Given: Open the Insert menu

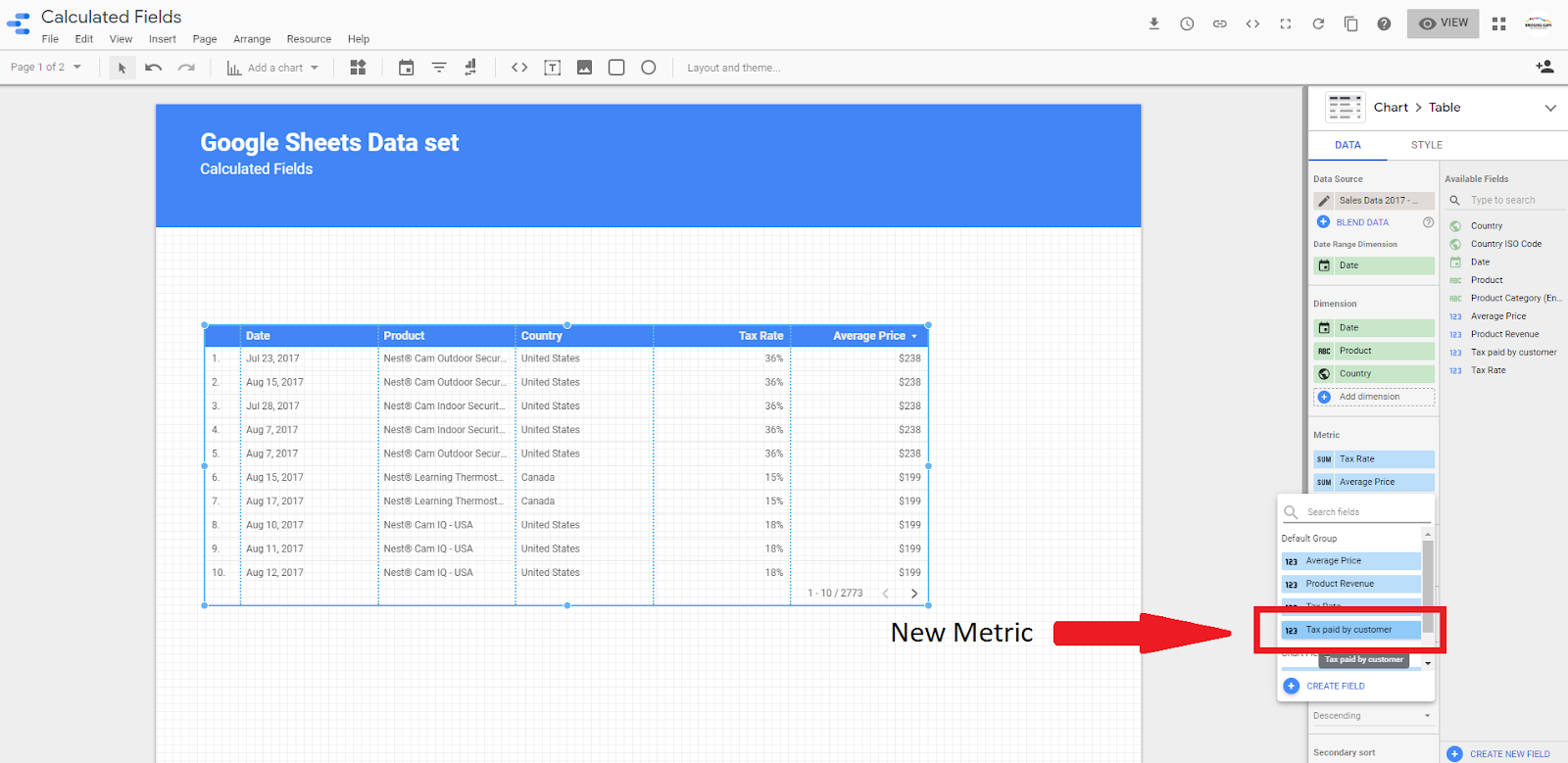Looking at the screenshot, I should pos(163,39).
